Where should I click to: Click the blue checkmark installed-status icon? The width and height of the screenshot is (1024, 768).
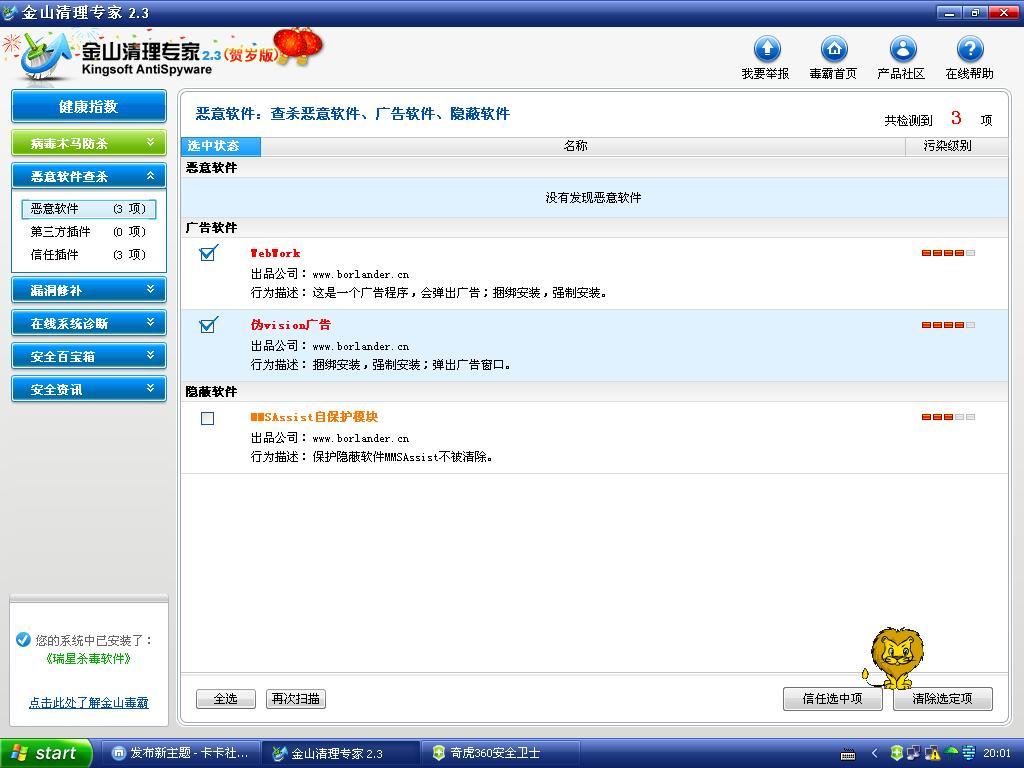click(23, 639)
